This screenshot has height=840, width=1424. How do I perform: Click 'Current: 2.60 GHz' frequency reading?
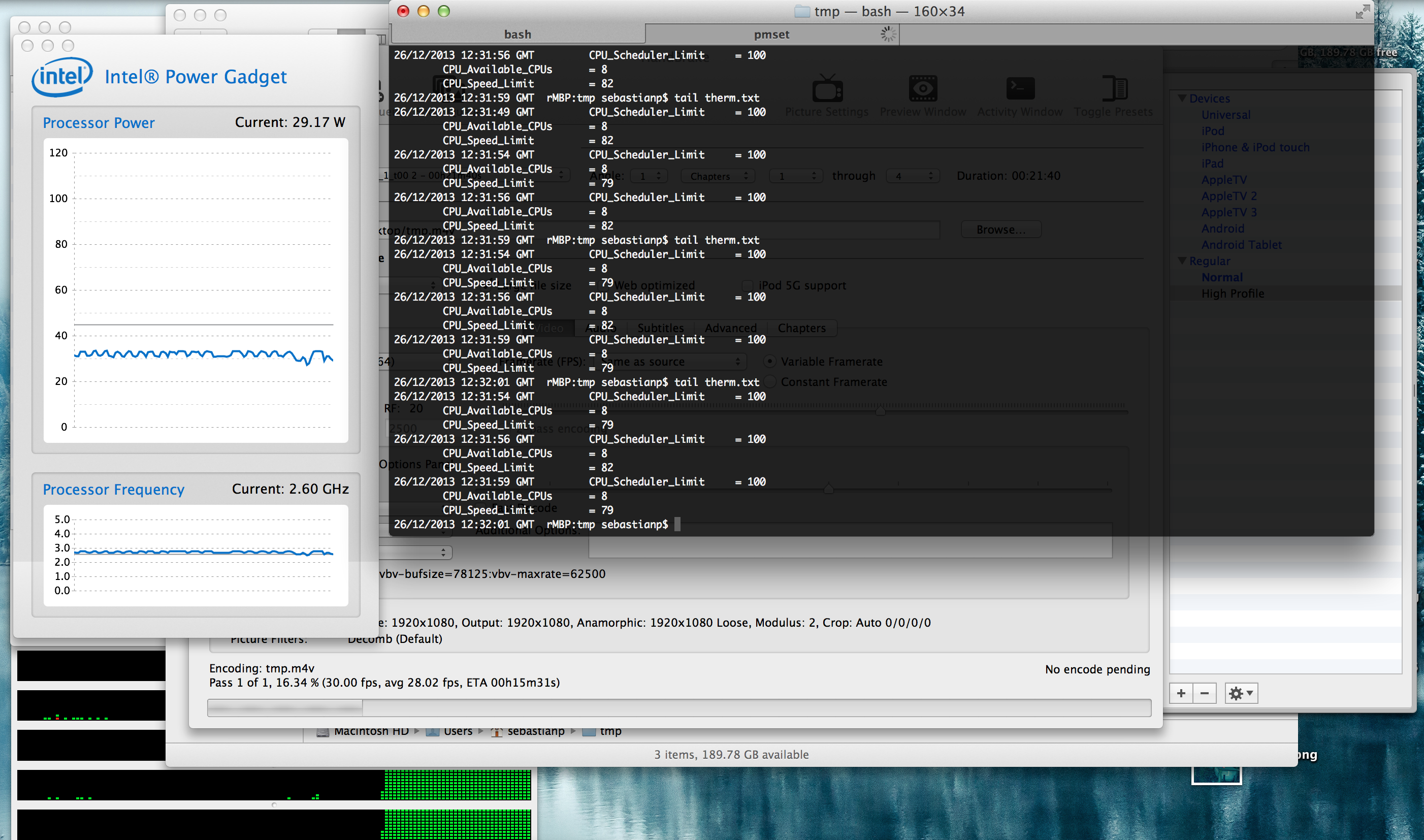pos(290,489)
